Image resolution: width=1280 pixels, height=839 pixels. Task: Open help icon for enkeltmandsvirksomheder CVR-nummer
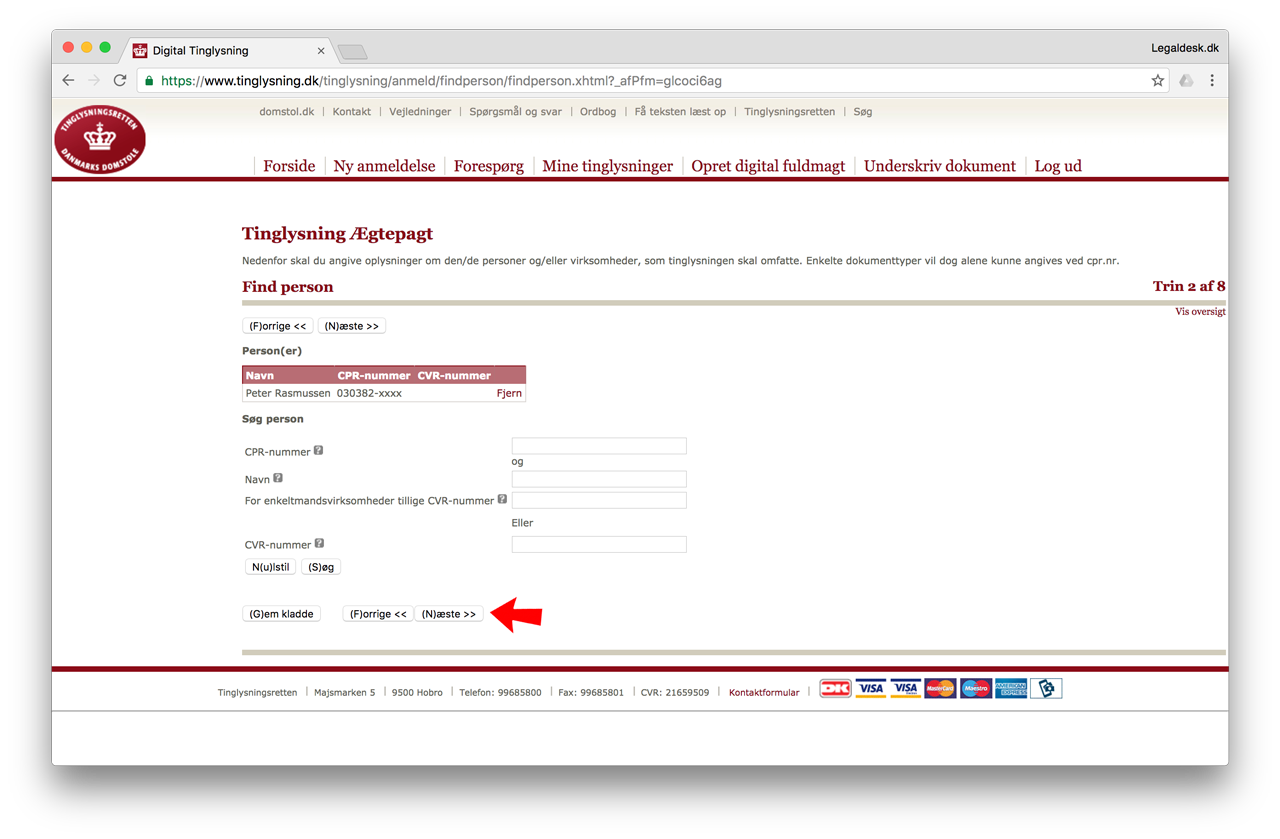coord(502,499)
